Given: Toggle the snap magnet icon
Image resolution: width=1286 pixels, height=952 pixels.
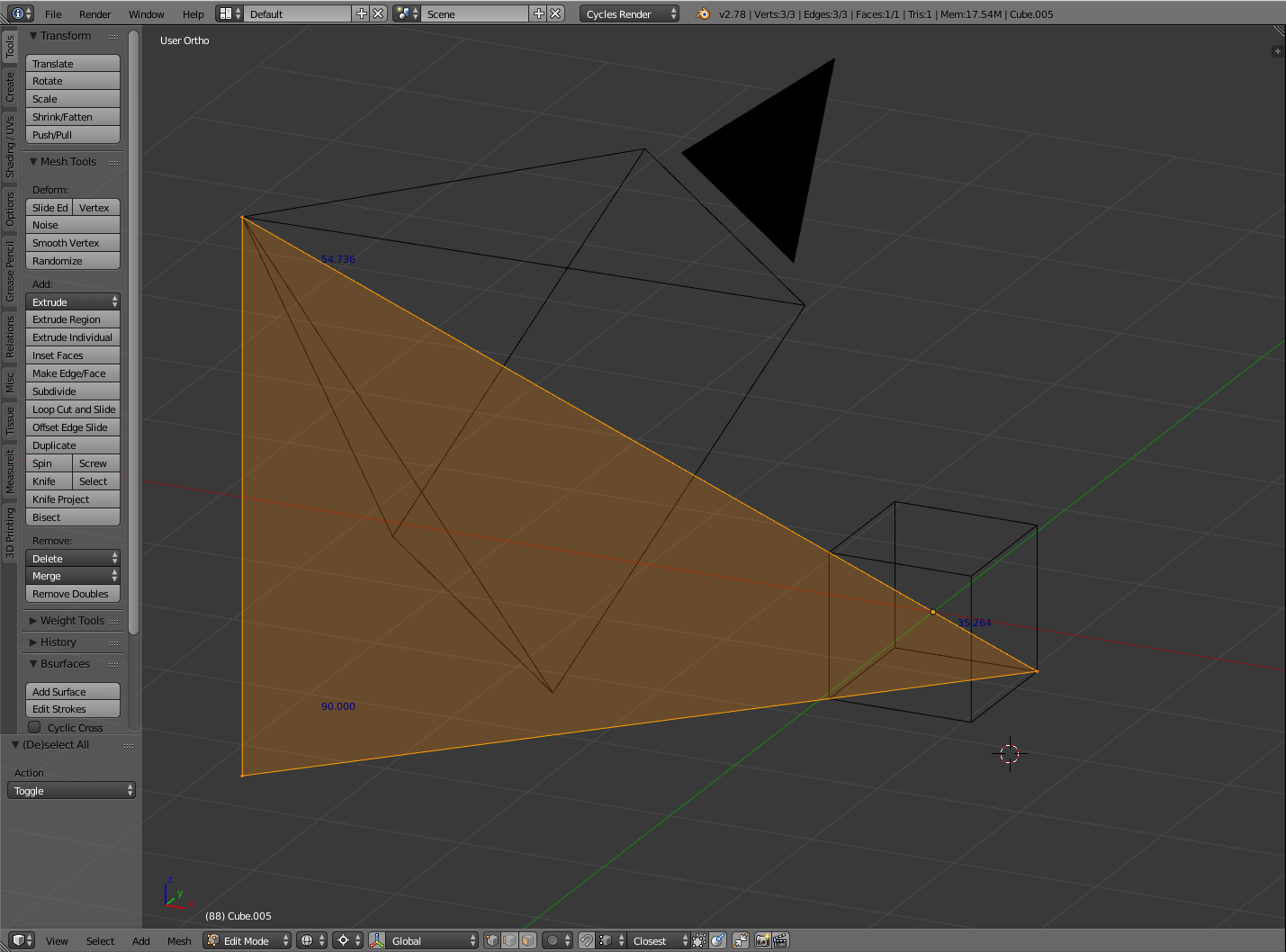Looking at the screenshot, I should (x=587, y=940).
